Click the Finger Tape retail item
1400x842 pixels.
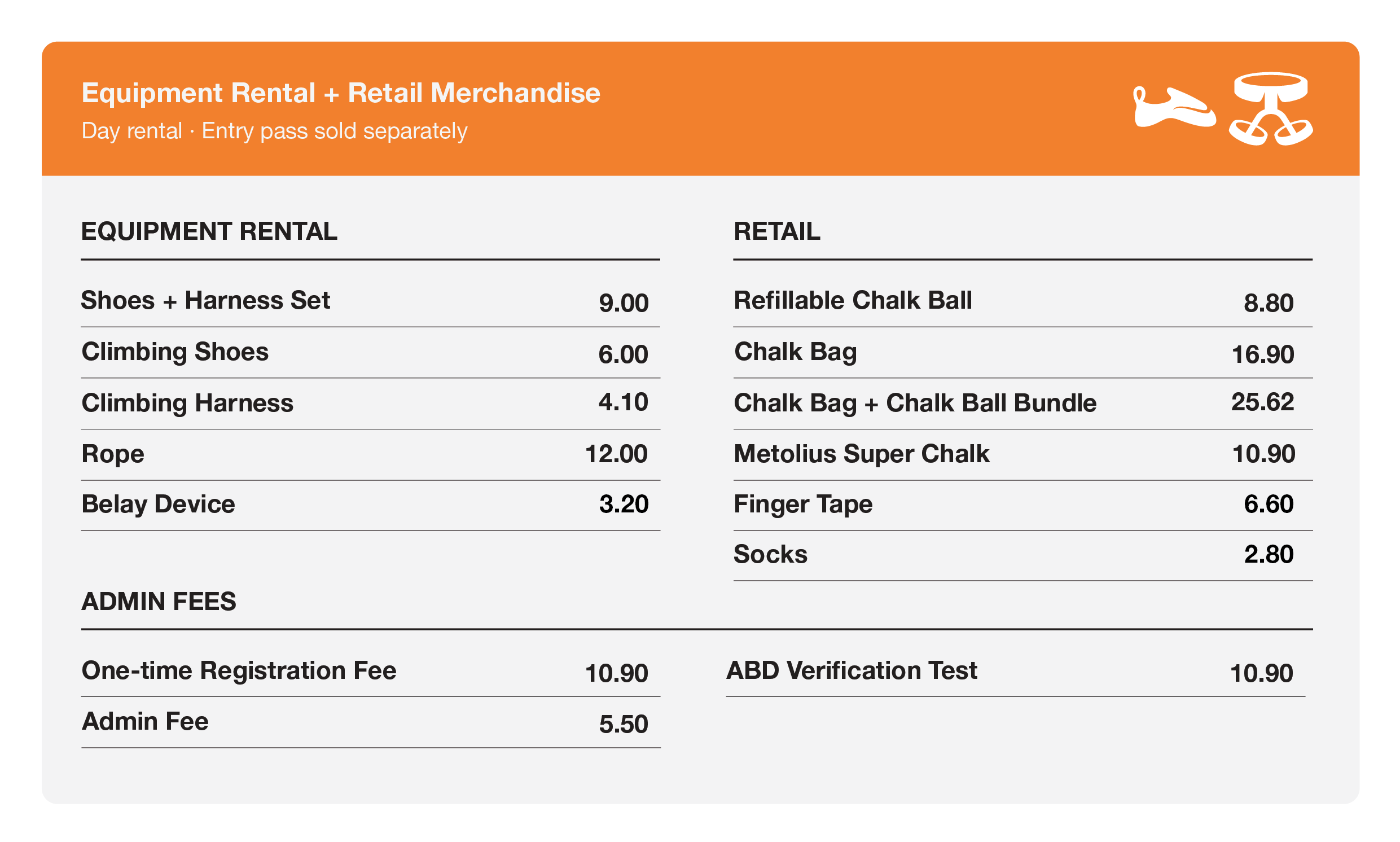click(x=1022, y=505)
